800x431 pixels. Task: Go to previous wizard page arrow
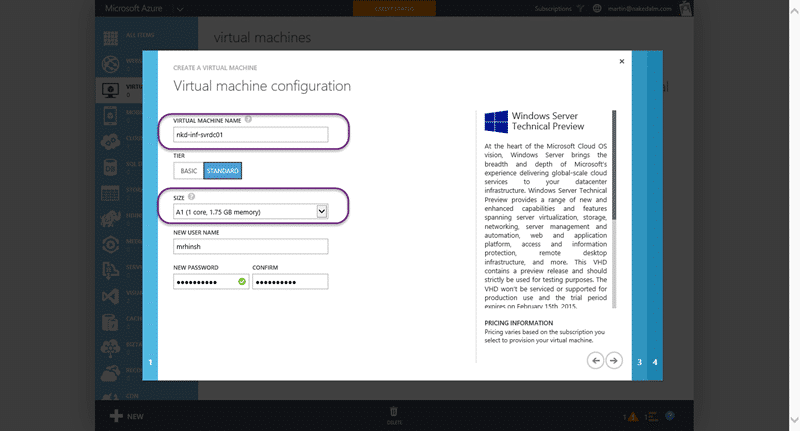tap(595, 361)
